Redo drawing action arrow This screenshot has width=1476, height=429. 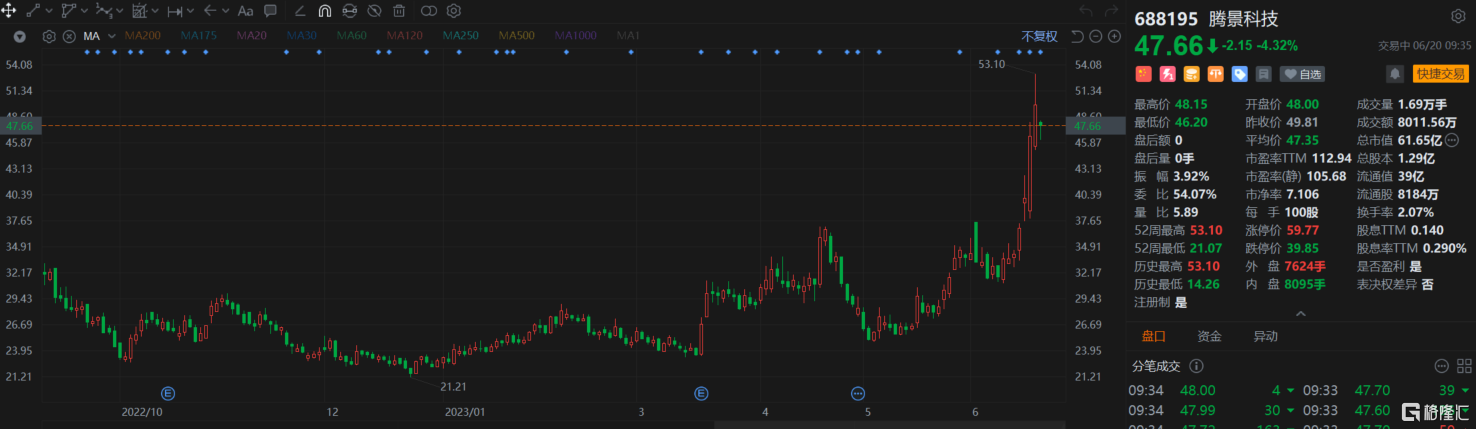pos(1113,11)
